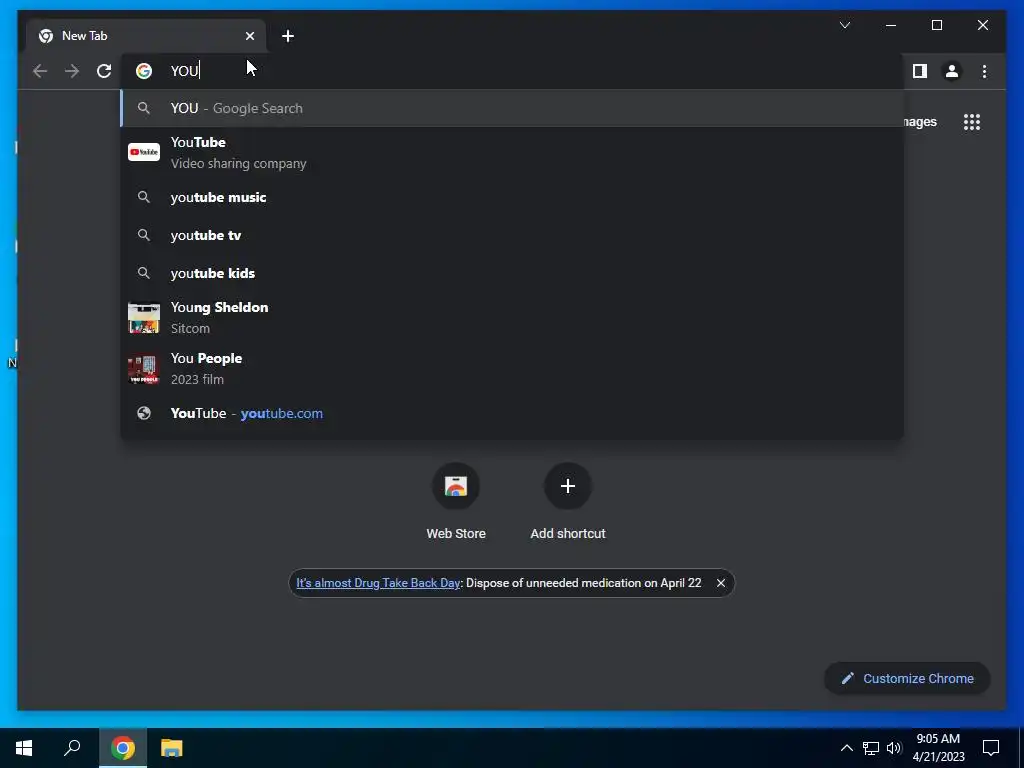Click the search icon beside youtube kids
Screen dimensions: 1024x768
coord(144,273)
